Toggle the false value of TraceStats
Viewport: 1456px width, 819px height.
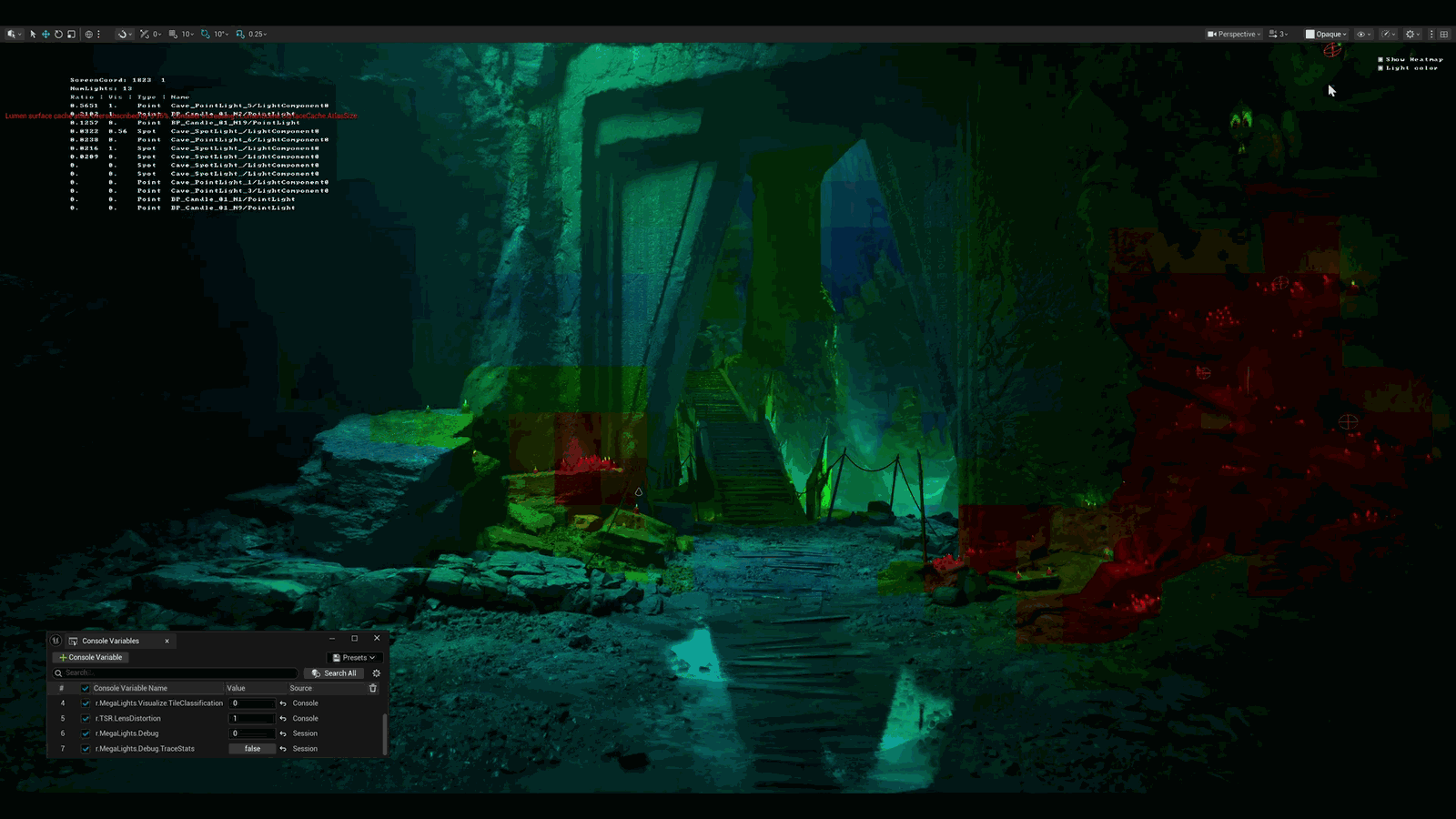[x=252, y=749]
